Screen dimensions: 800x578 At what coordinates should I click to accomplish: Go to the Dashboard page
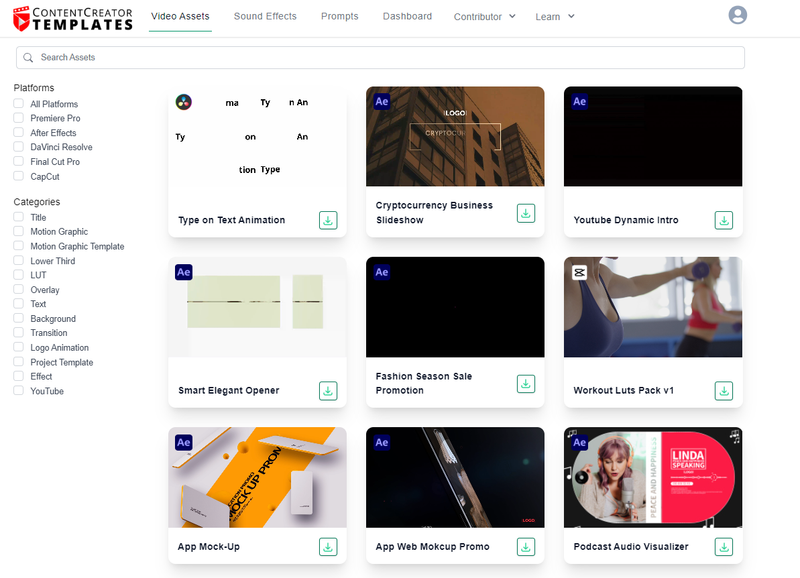407,16
